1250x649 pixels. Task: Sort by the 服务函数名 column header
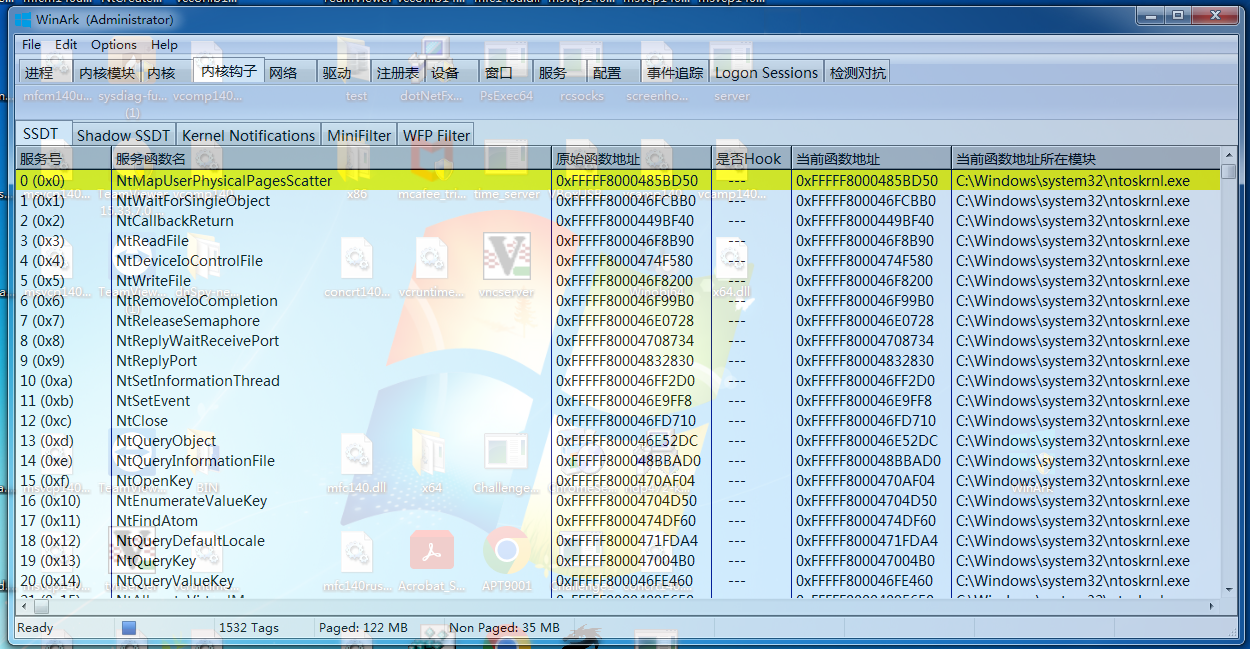(x=331, y=158)
